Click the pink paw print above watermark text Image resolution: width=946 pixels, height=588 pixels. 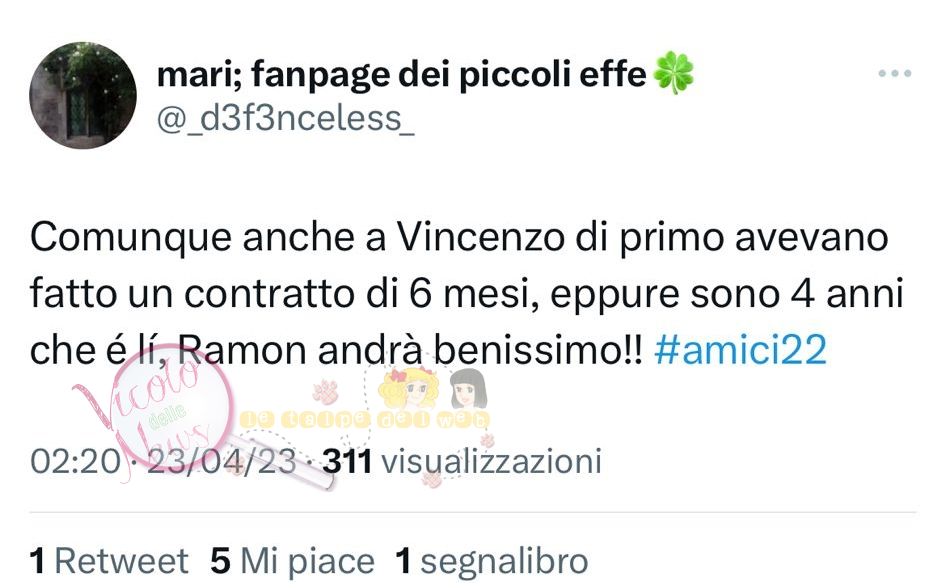[326, 391]
